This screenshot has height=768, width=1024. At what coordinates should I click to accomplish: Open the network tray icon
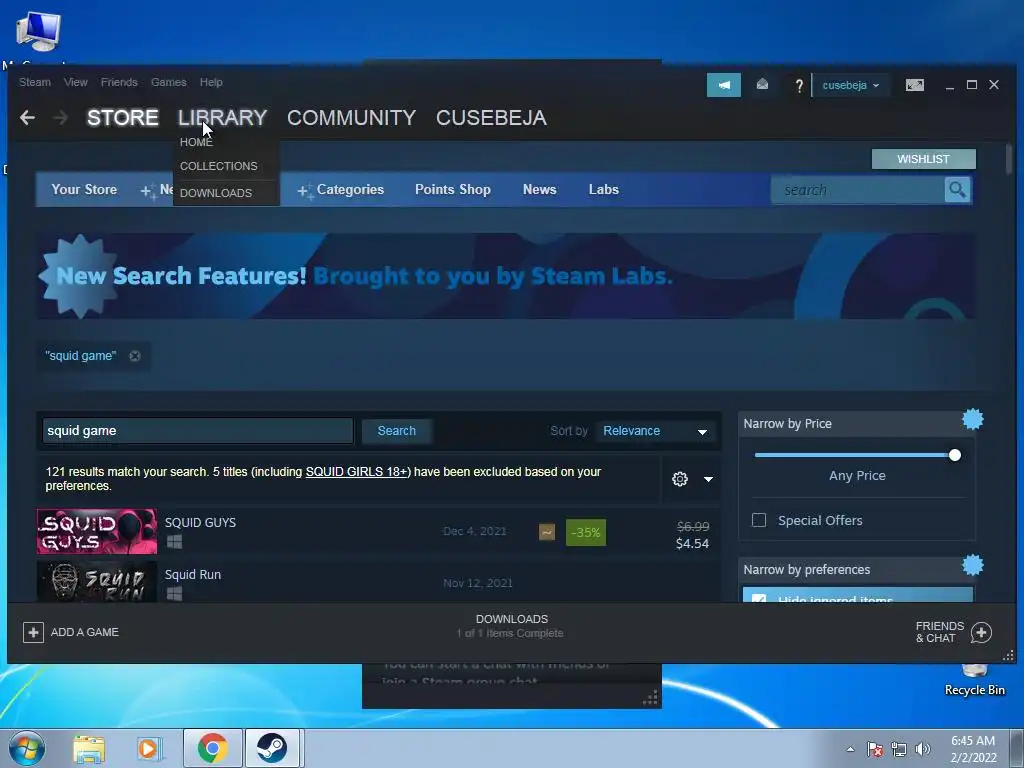(x=899, y=749)
